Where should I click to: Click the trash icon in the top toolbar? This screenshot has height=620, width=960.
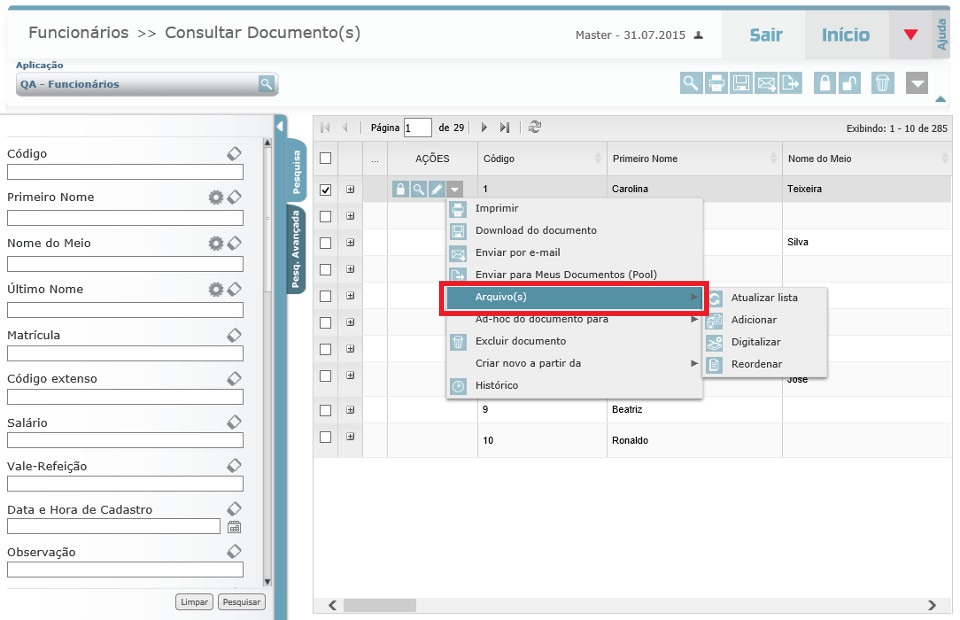pos(883,83)
